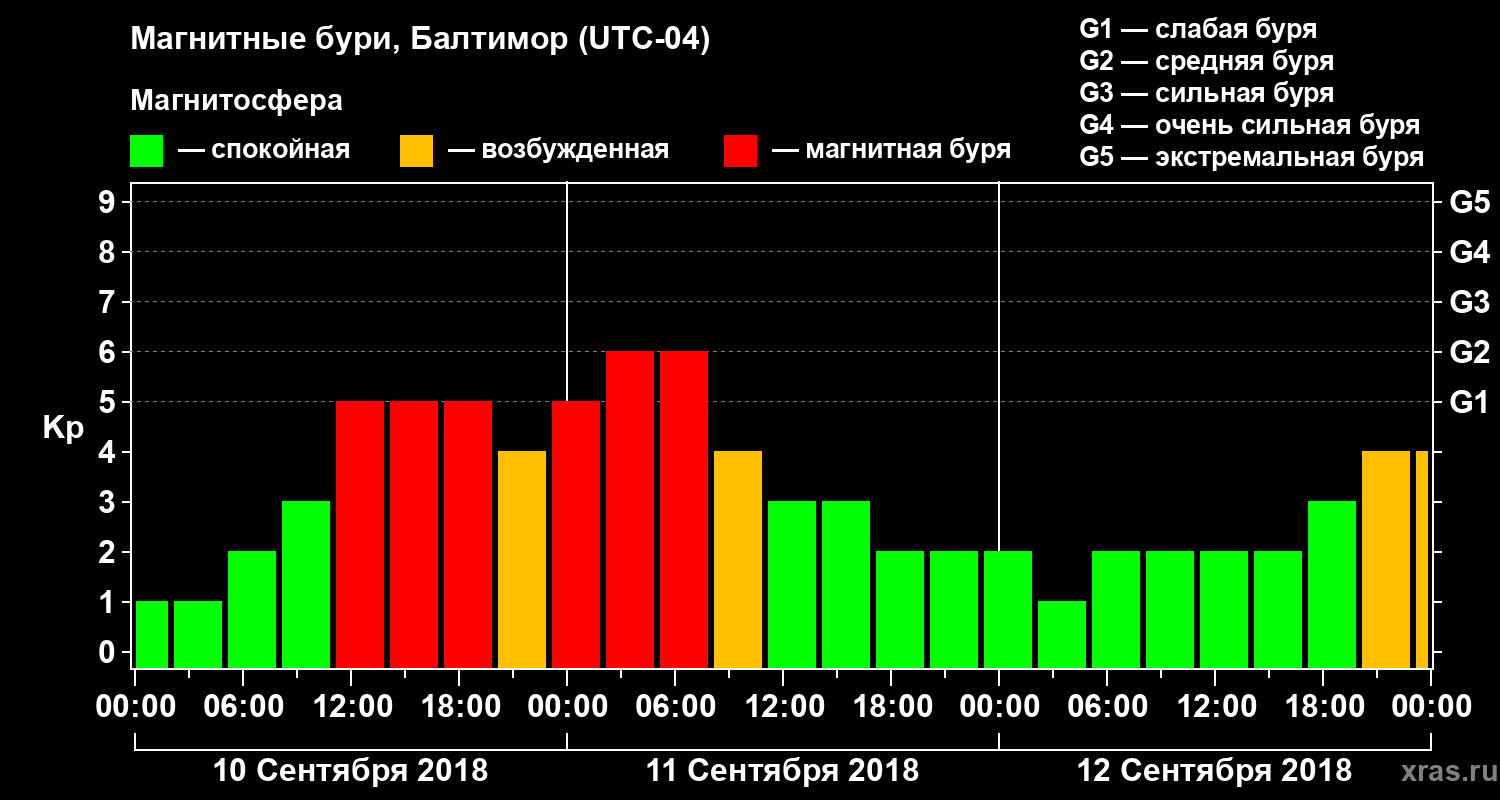This screenshot has height=800, width=1500.
Task: Click the 'G4' label on the right axis
Action: click(x=1470, y=252)
